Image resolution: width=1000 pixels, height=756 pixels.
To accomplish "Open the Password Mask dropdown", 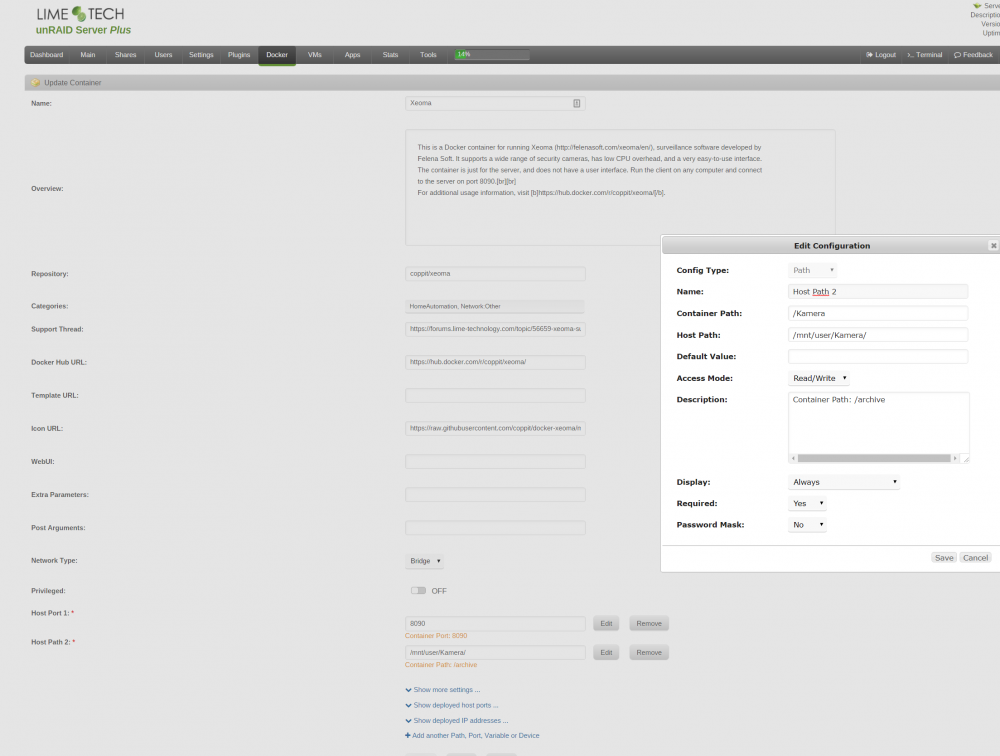I will 807,524.
